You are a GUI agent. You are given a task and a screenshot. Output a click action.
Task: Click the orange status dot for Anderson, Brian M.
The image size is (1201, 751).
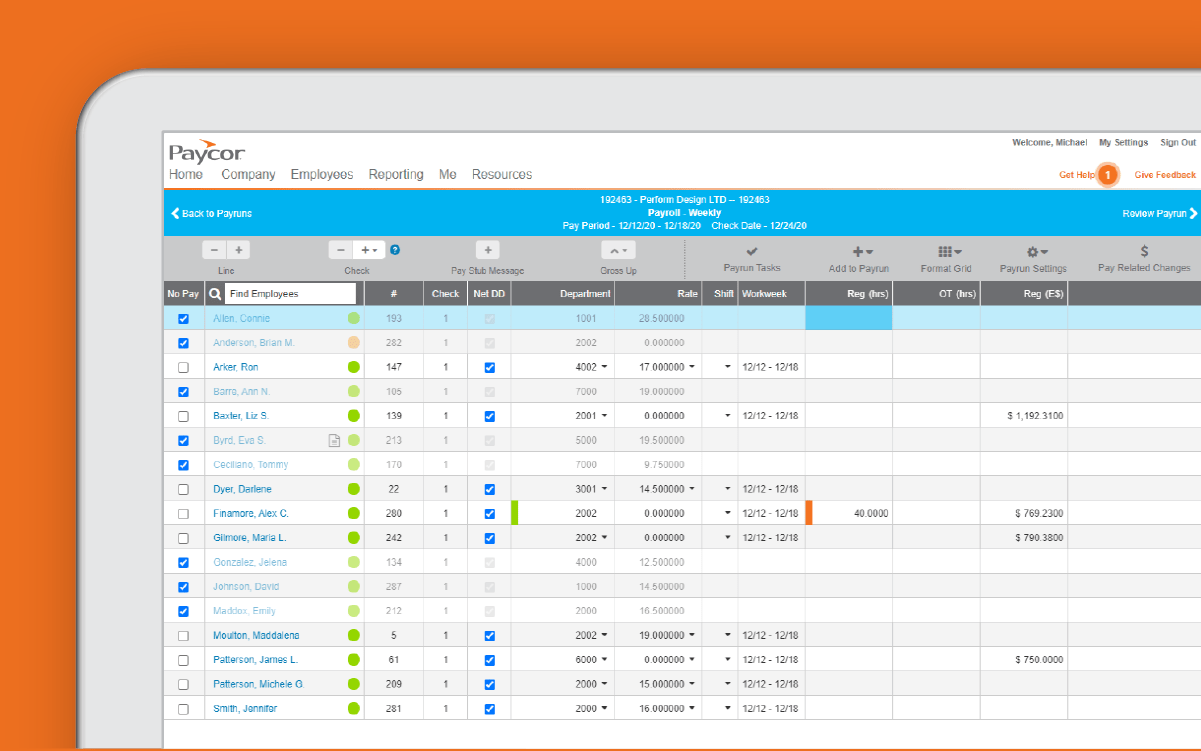tap(353, 343)
